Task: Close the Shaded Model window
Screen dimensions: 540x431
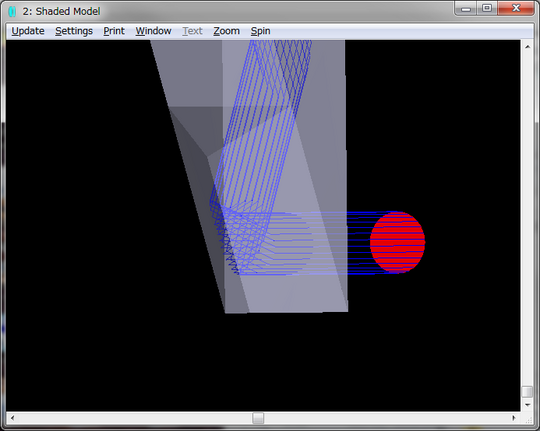Action: [x=516, y=9]
